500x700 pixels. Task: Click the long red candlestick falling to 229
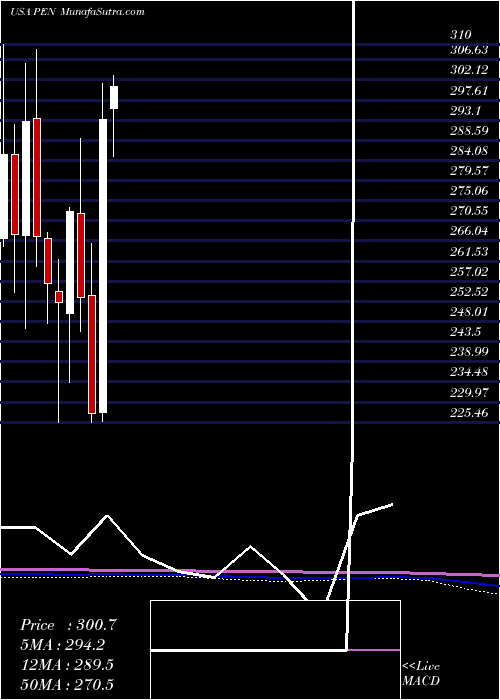pos(92,354)
